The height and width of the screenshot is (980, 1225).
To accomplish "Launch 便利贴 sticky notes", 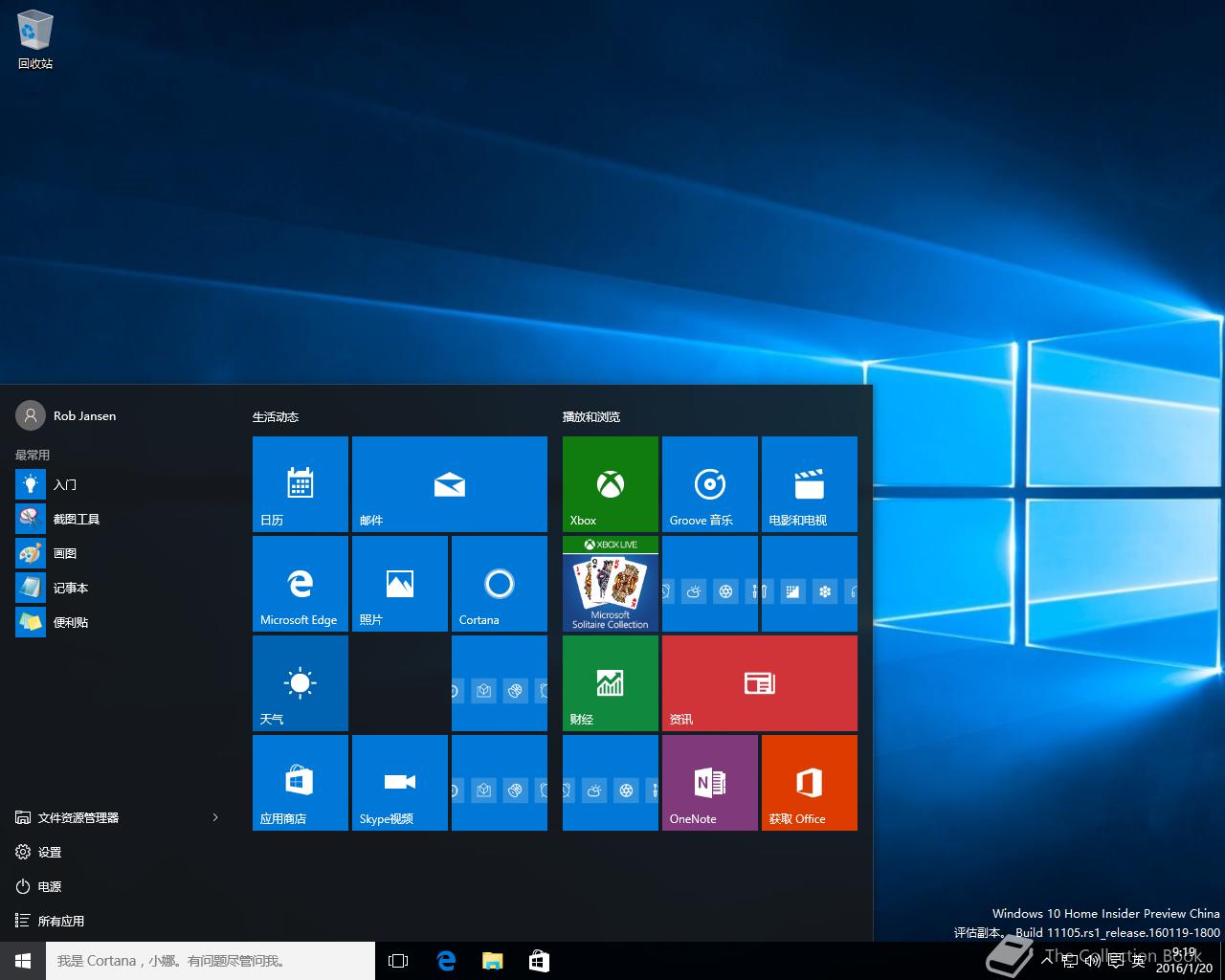I will [x=119, y=622].
